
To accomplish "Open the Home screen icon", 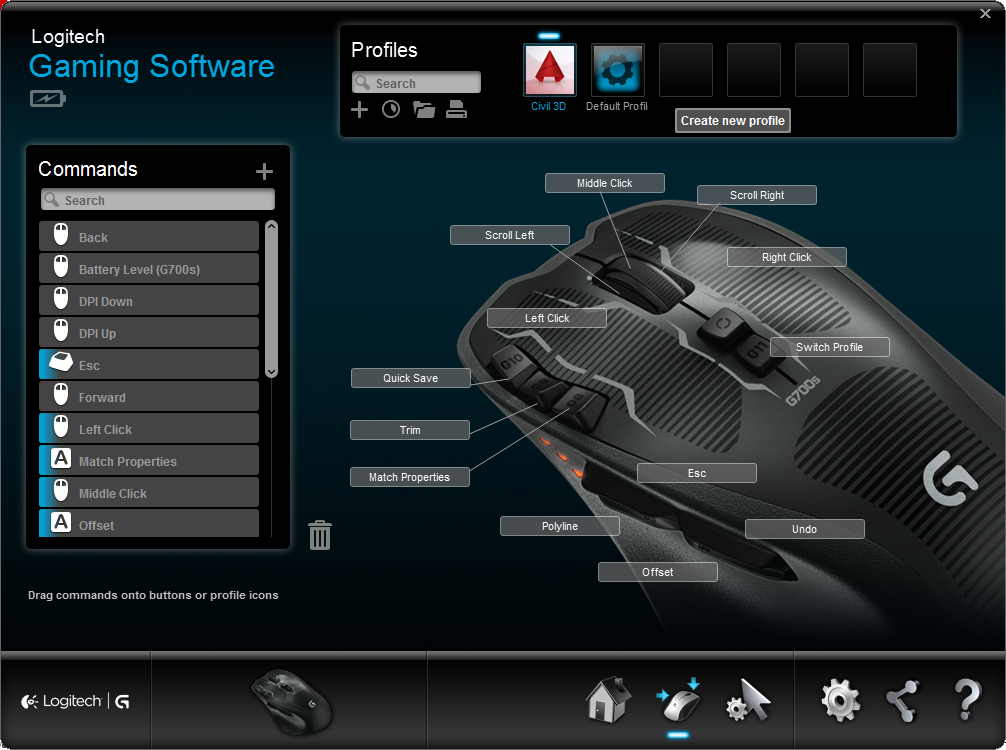I will (x=608, y=701).
